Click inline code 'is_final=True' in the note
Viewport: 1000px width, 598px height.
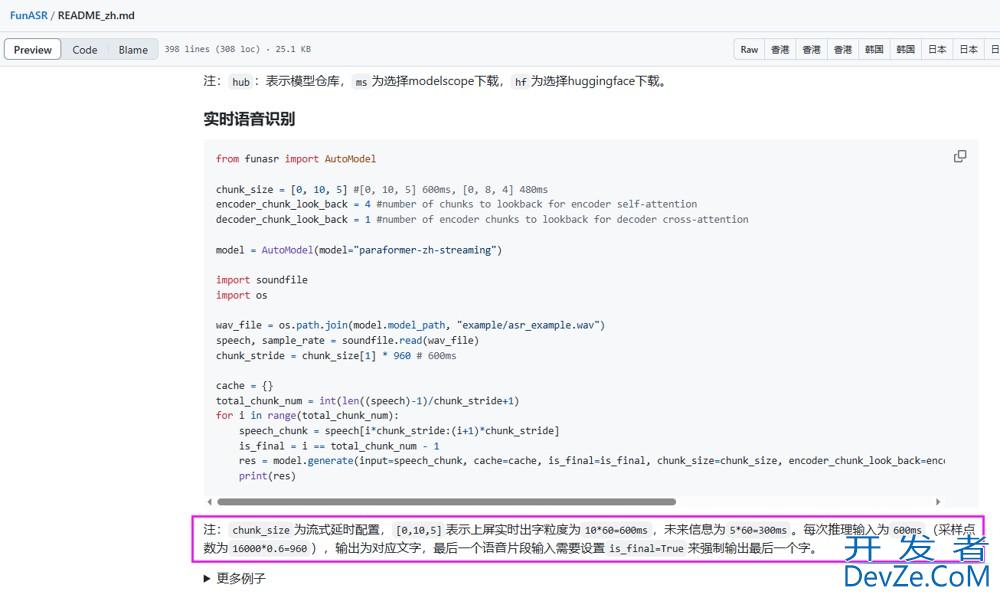(646, 548)
